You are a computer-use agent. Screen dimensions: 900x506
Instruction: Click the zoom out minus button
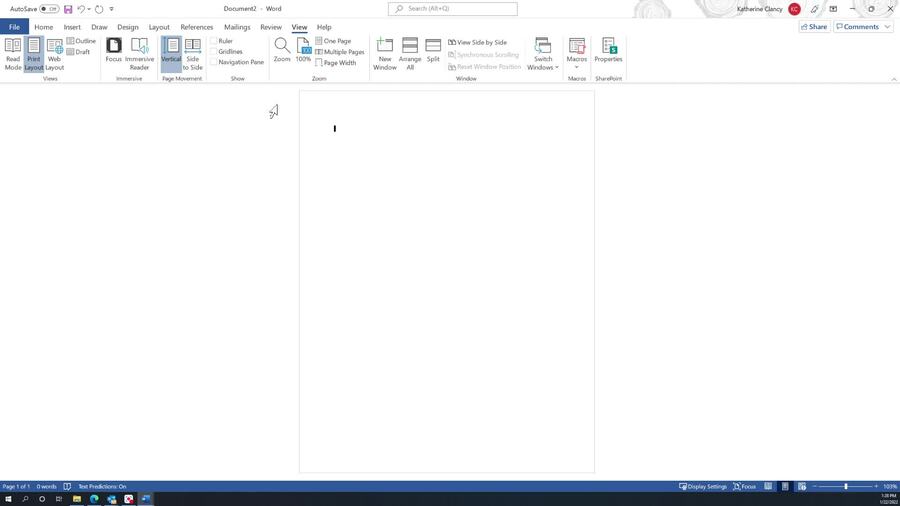point(814,486)
